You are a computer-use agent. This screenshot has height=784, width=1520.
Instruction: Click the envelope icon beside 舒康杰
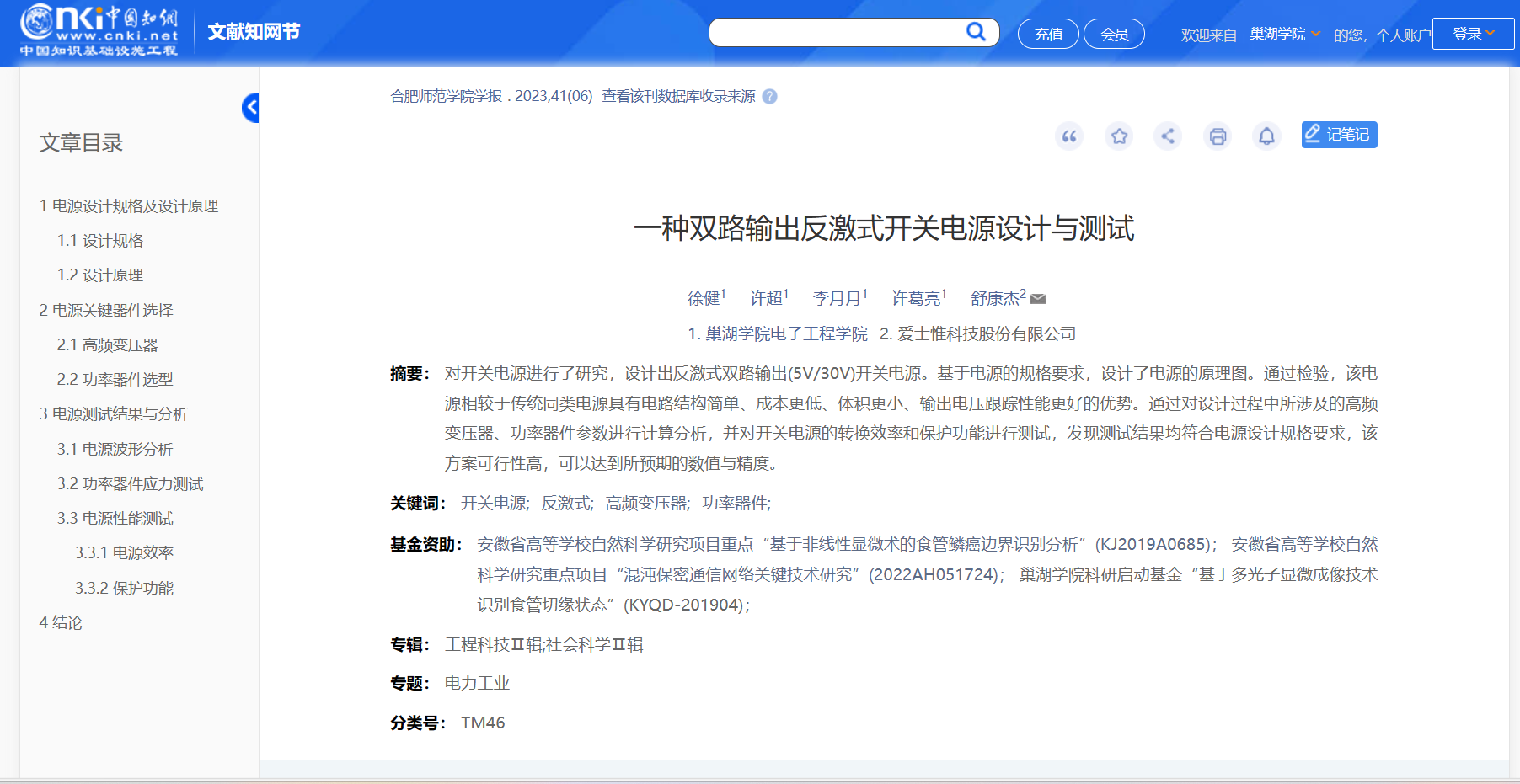pos(1038,299)
